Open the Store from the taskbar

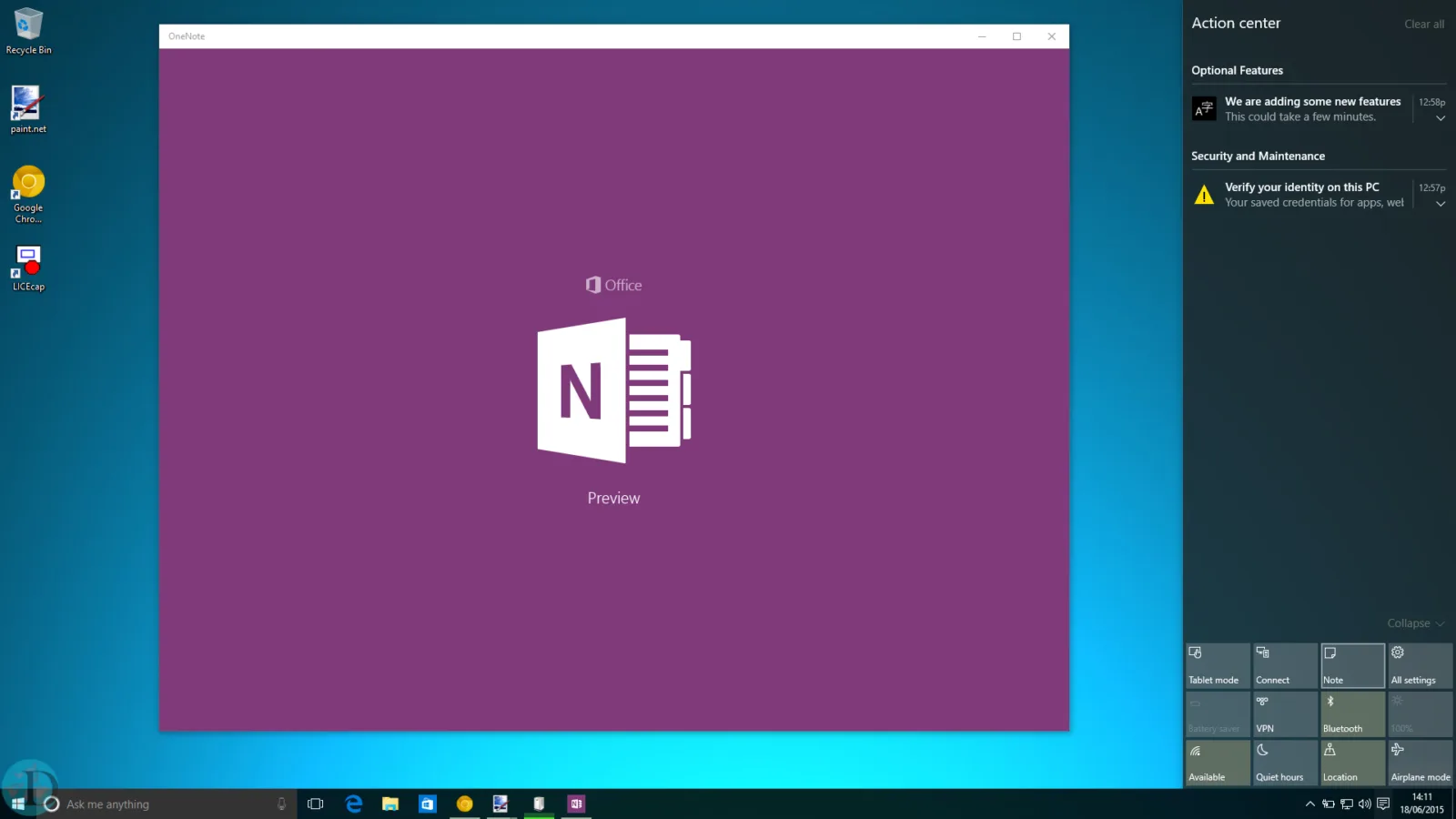pos(428,804)
